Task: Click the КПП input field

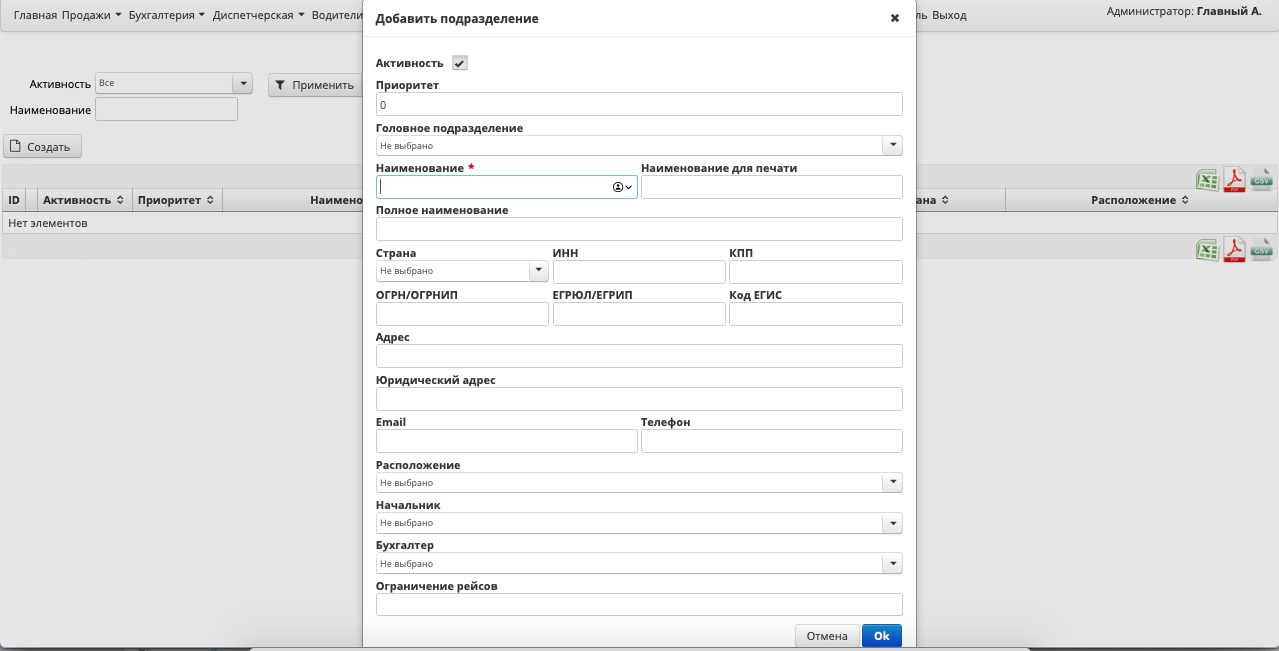Action: (816, 272)
